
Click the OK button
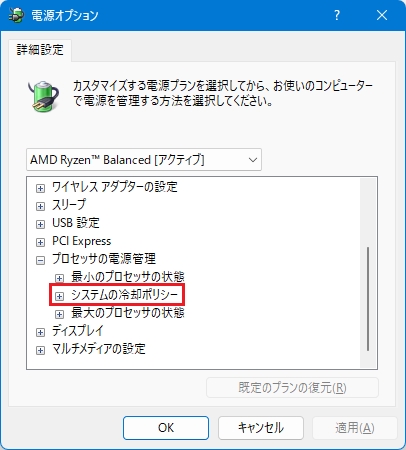click(x=166, y=428)
